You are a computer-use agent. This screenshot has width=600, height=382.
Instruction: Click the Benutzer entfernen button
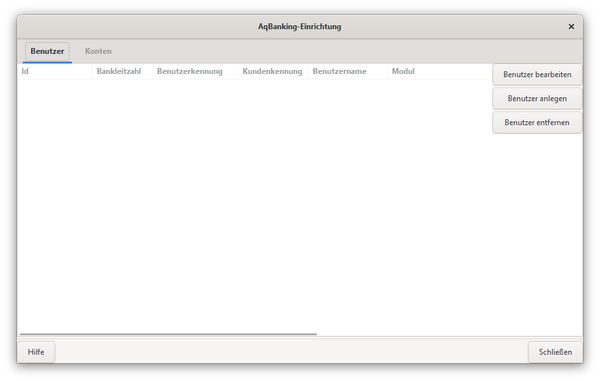click(x=537, y=123)
